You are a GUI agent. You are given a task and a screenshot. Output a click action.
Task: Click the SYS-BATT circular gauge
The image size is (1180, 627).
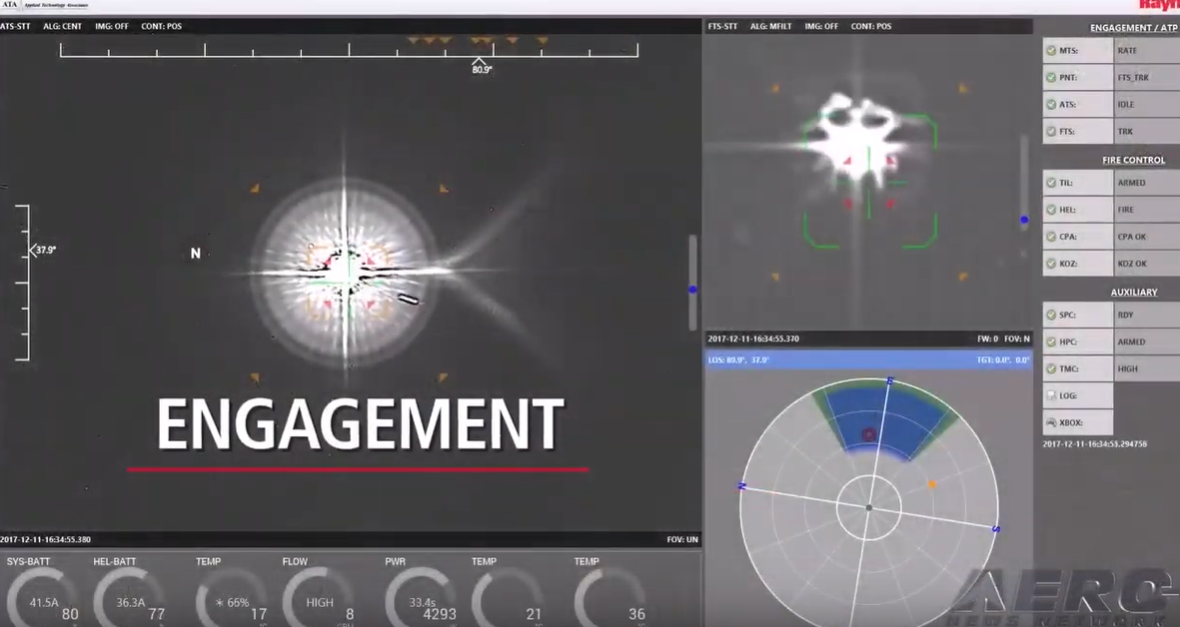pos(43,599)
